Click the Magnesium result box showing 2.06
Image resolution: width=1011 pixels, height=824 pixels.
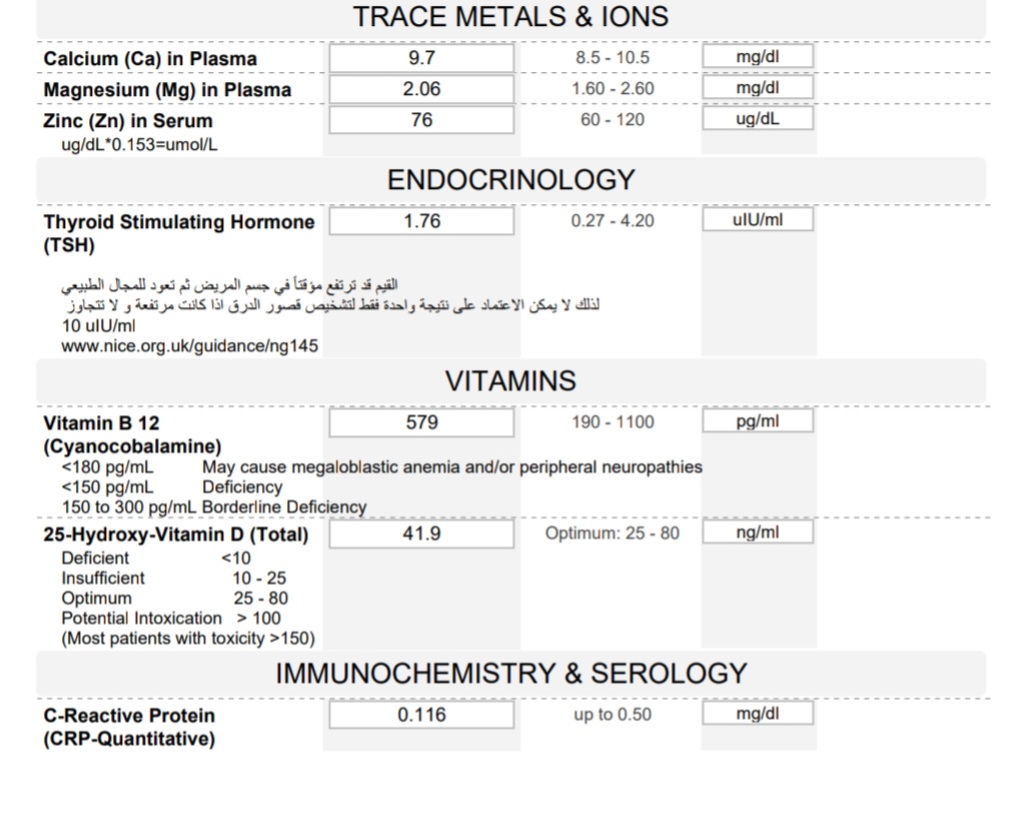click(x=421, y=89)
